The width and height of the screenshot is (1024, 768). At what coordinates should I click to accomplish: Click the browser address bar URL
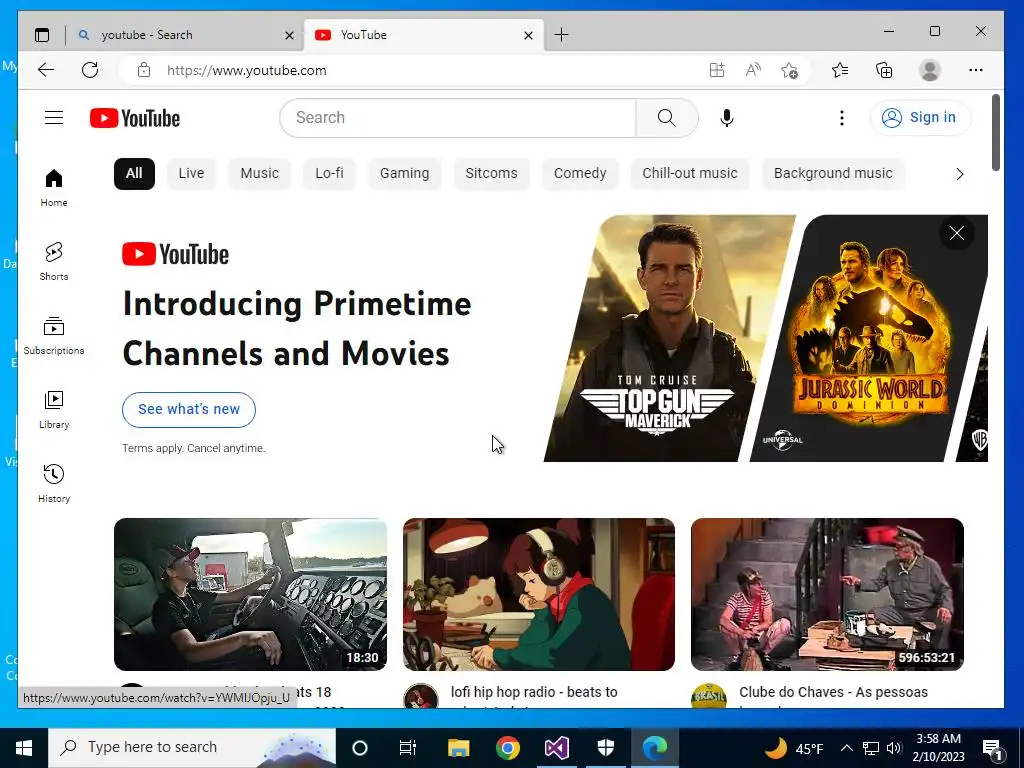[246, 70]
